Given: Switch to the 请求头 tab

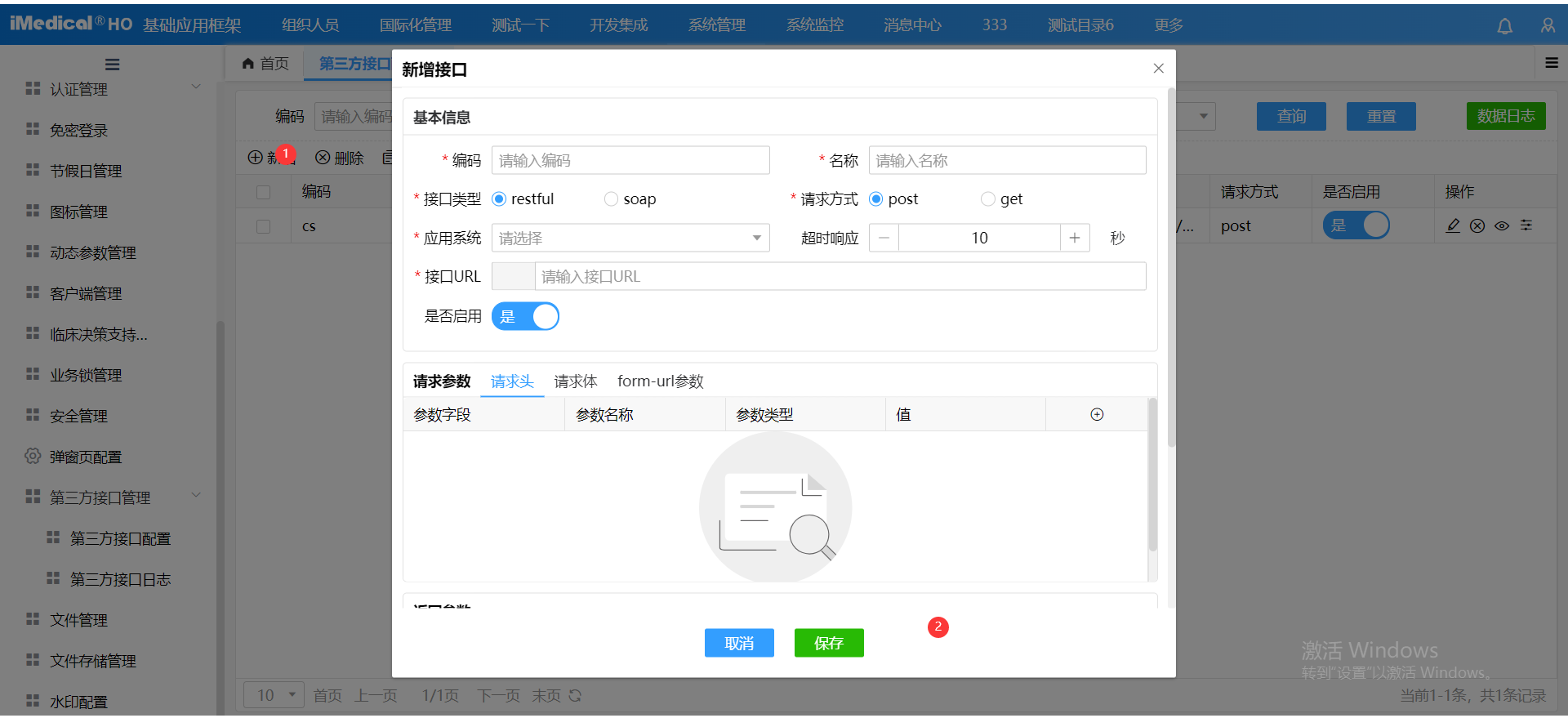Looking at the screenshot, I should pyautogui.click(x=512, y=381).
